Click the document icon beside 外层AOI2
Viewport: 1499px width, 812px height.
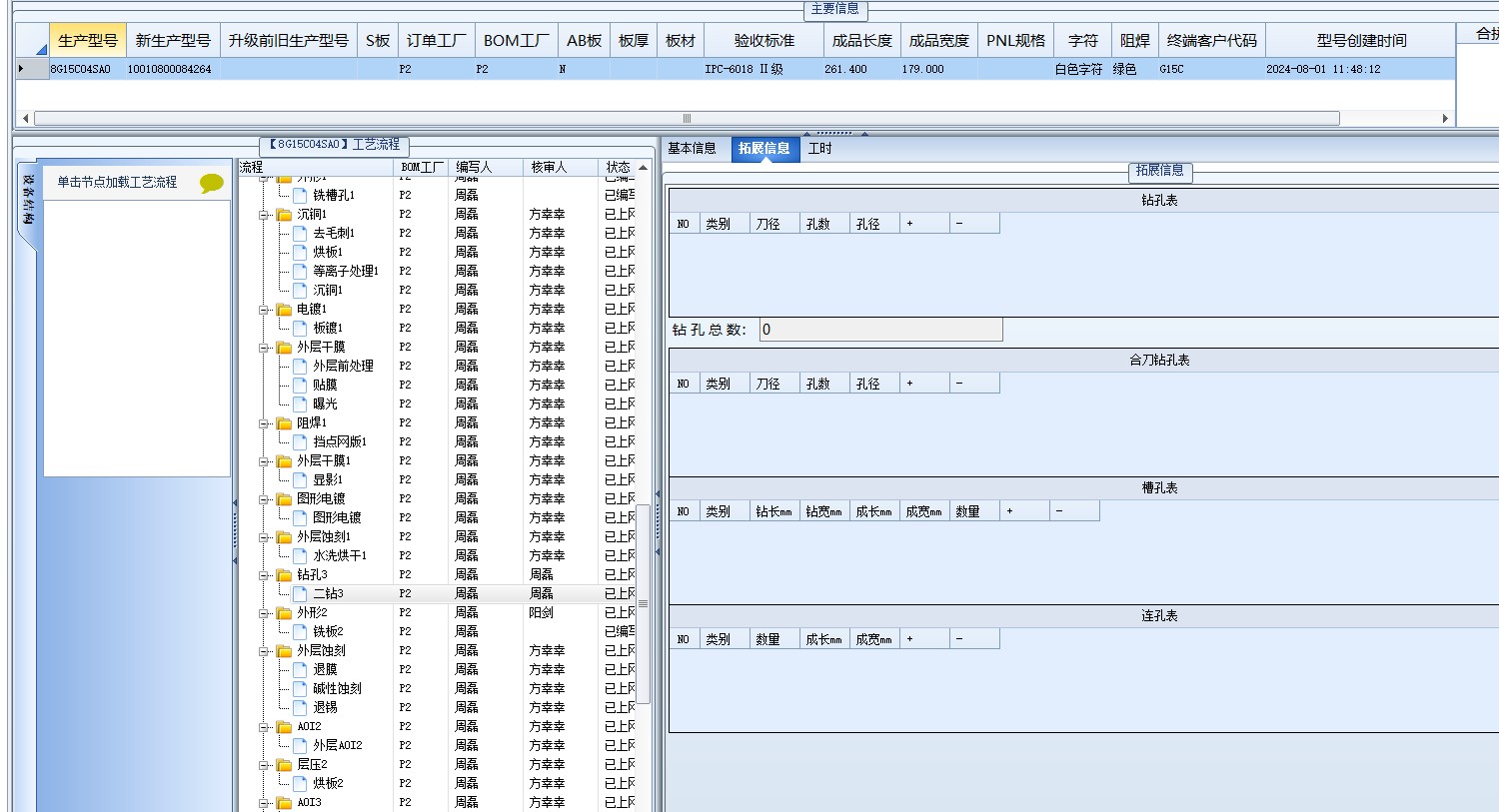[300, 745]
